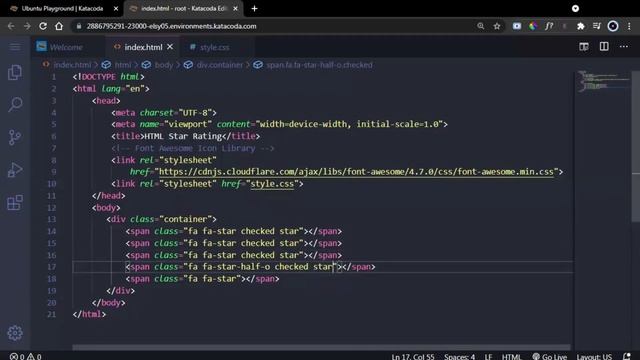This screenshot has width=640, height=360.
Task: Click the horizontal editor scrollbar
Action: [x=321, y=347]
